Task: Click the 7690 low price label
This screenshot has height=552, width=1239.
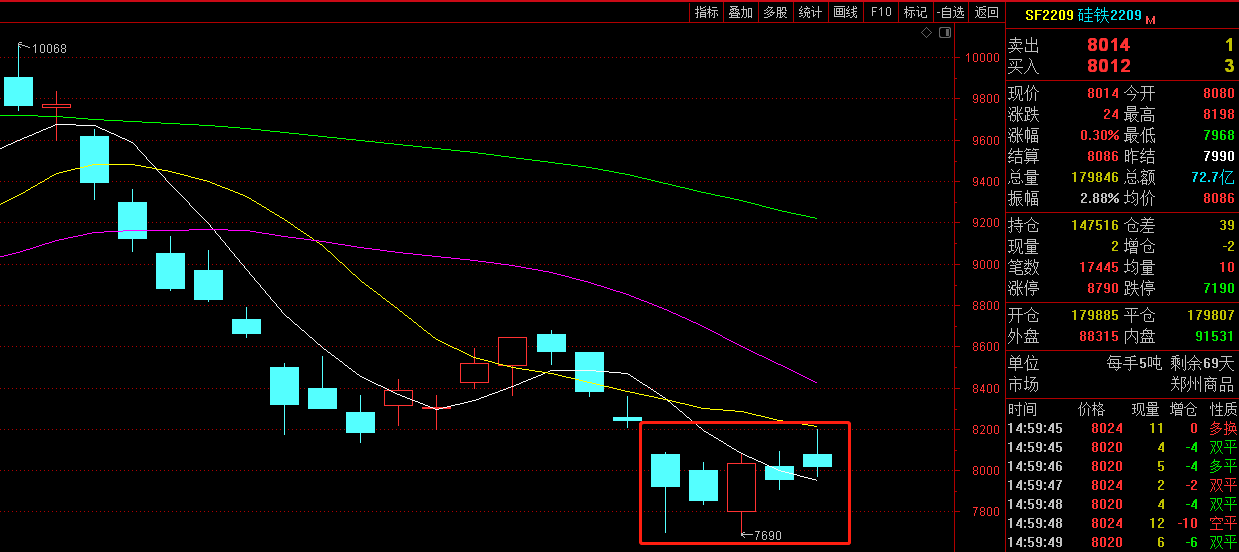Action: coord(764,535)
